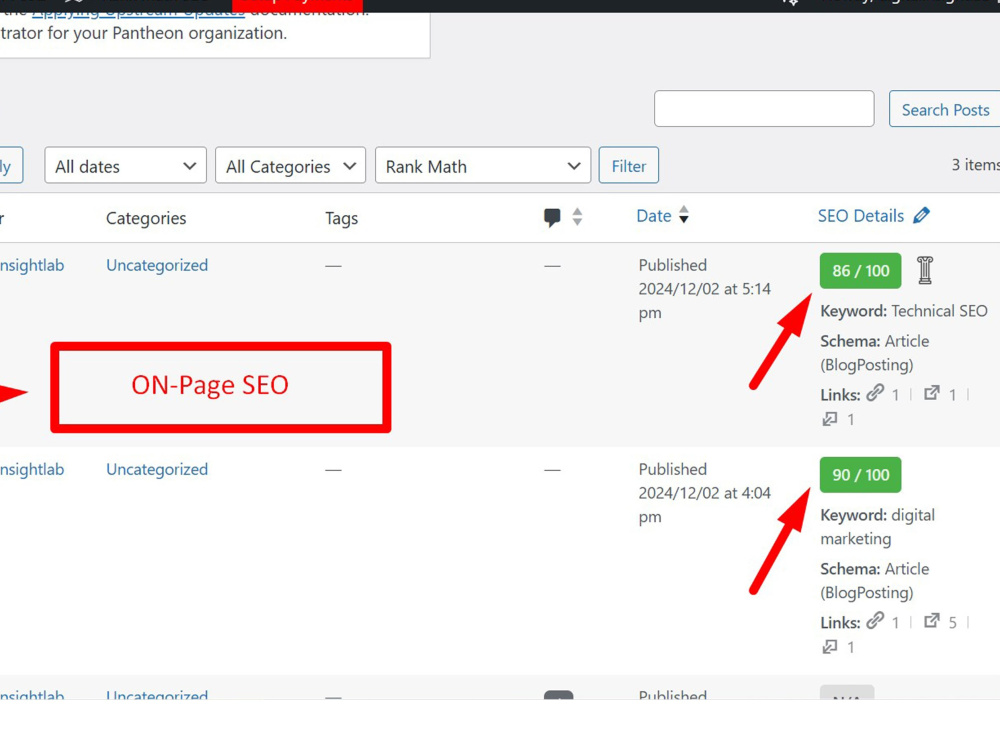Image resolution: width=1000 pixels, height=750 pixels.
Task: Click the 86 / 100 SEO score badge
Action: point(860,271)
